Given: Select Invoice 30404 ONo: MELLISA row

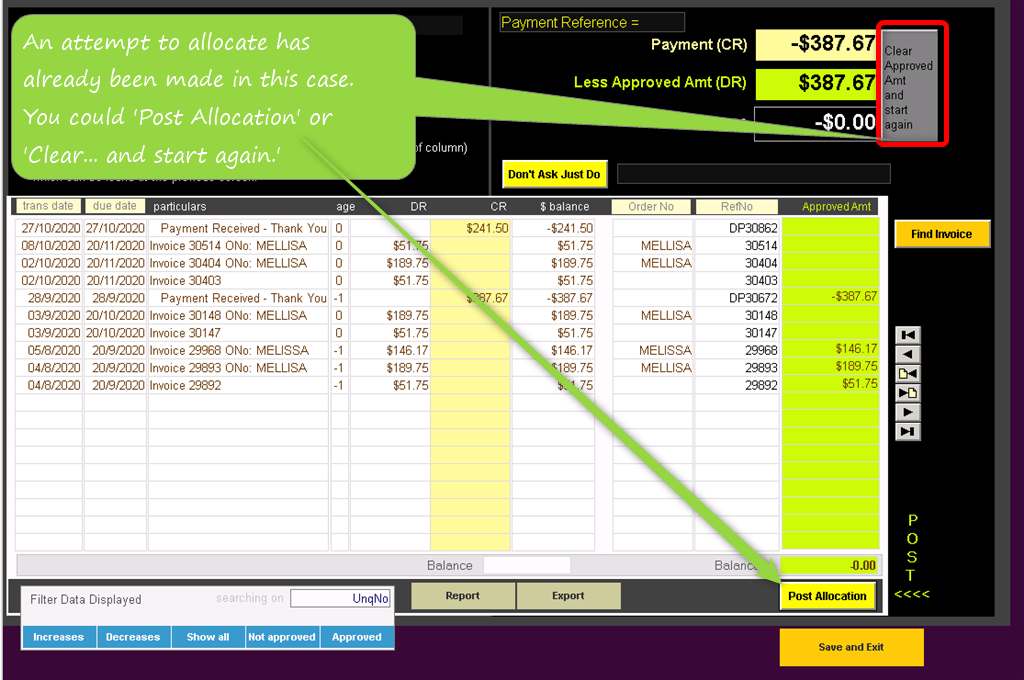Looking at the screenshot, I should pyautogui.click(x=447, y=263).
